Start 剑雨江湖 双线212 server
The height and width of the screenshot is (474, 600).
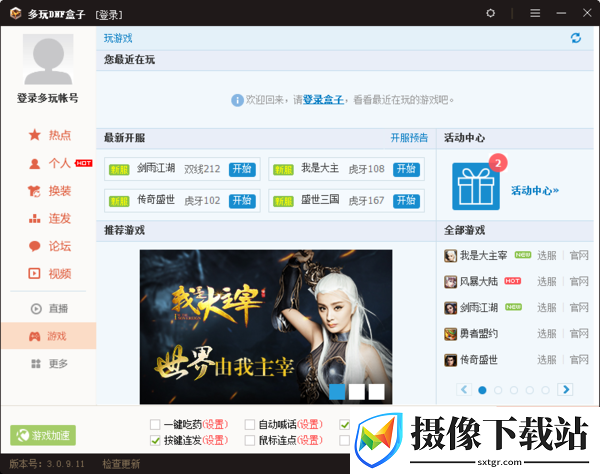coord(242,169)
